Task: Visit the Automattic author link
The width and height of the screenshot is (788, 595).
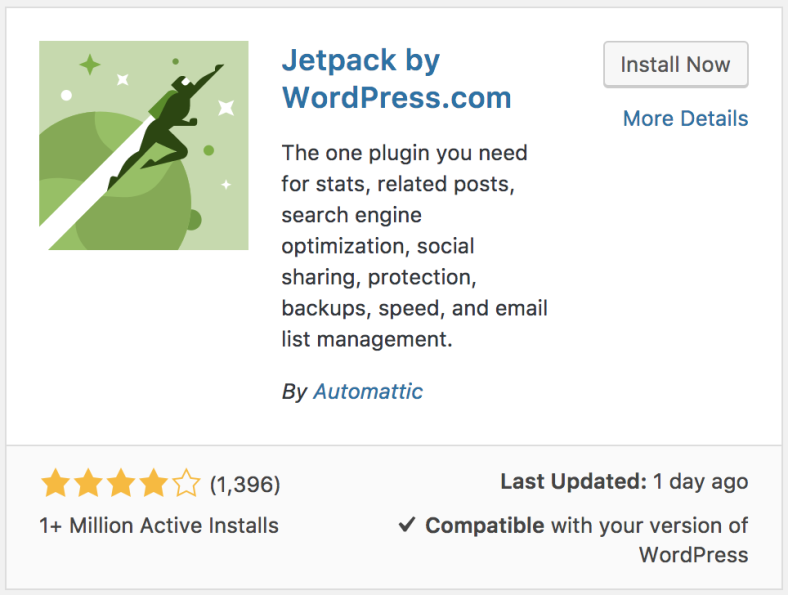Action: tap(368, 391)
